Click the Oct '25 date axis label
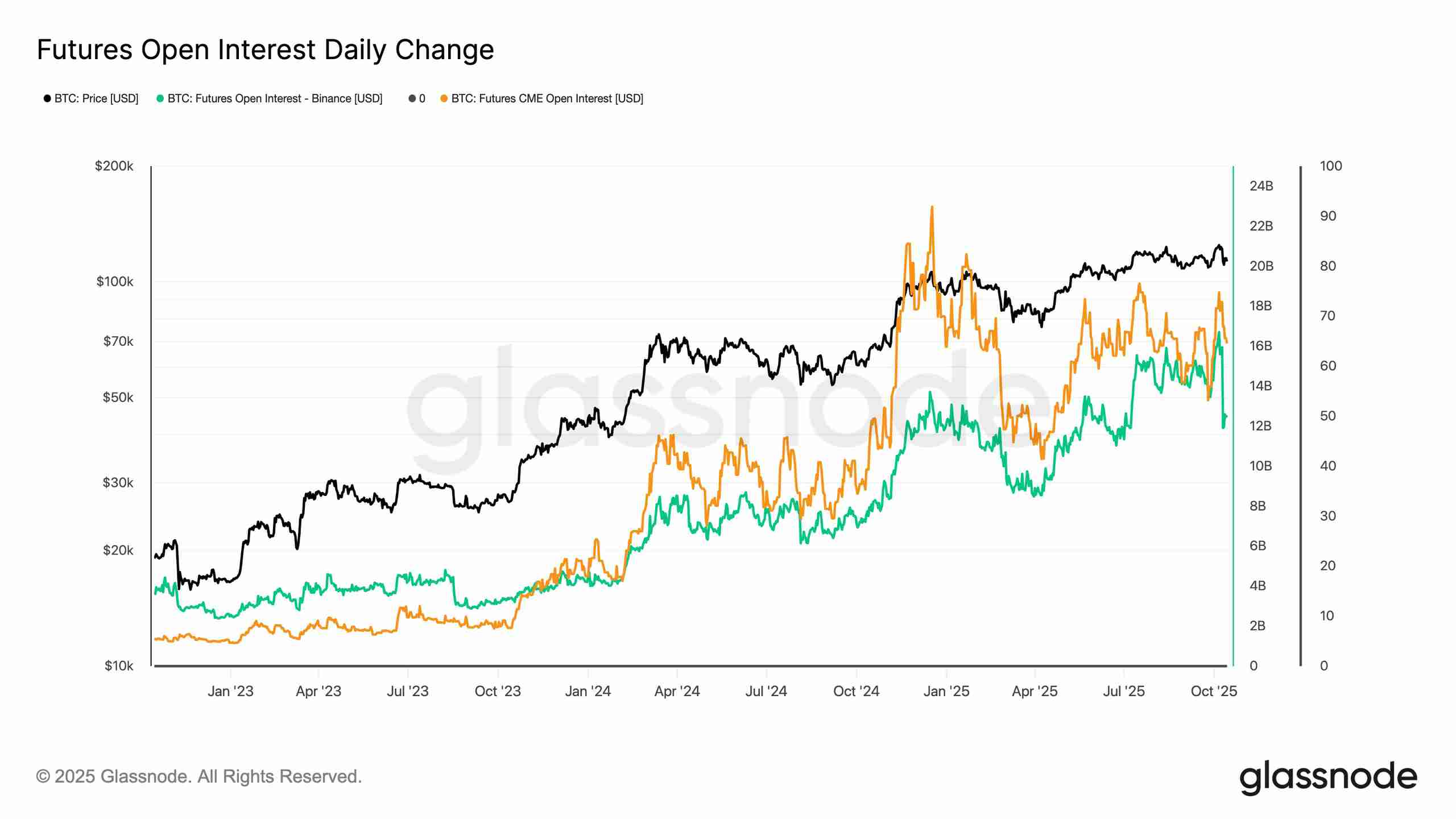The width and height of the screenshot is (1456, 819). pyautogui.click(x=1214, y=692)
